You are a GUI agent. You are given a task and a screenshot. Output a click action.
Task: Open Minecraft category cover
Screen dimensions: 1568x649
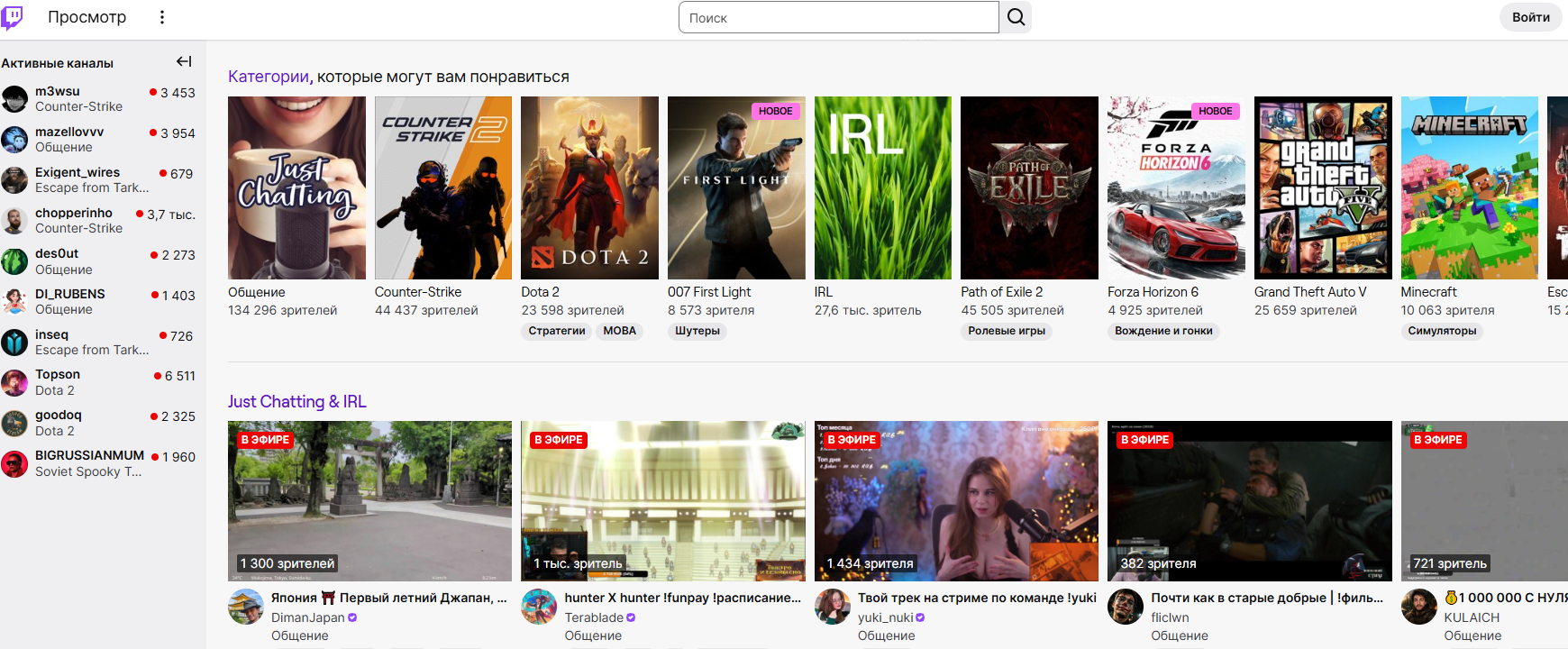[x=1470, y=187]
